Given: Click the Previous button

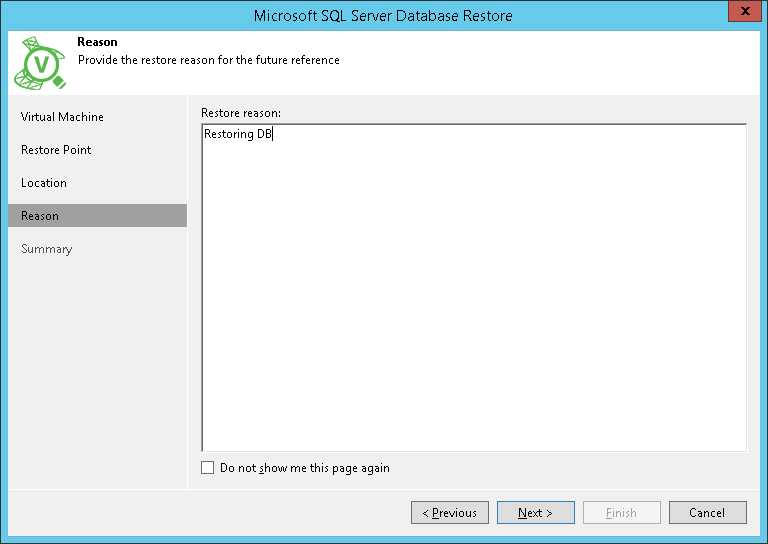Looking at the screenshot, I should 450,513.
